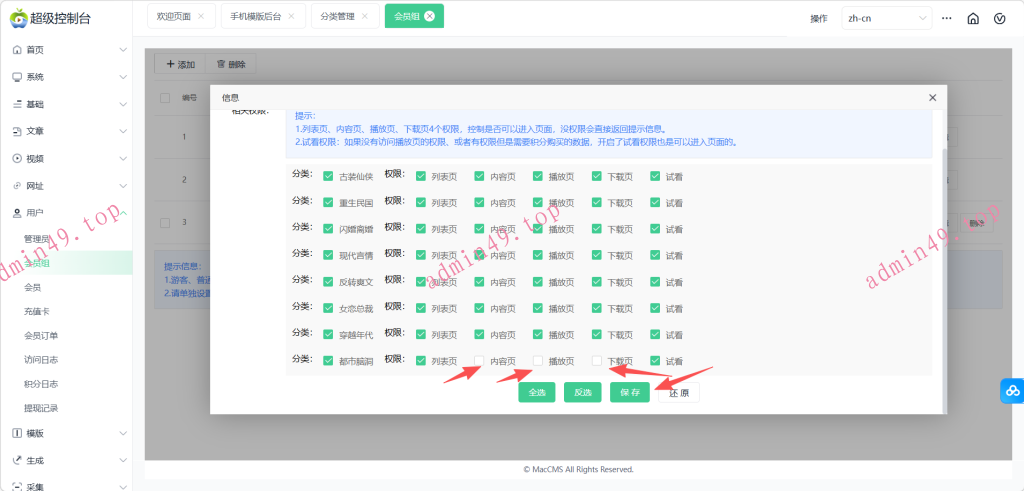1024x491 pixels.
Task: Enable 内容页 permission for 都市脑洞
Action: tap(479, 361)
